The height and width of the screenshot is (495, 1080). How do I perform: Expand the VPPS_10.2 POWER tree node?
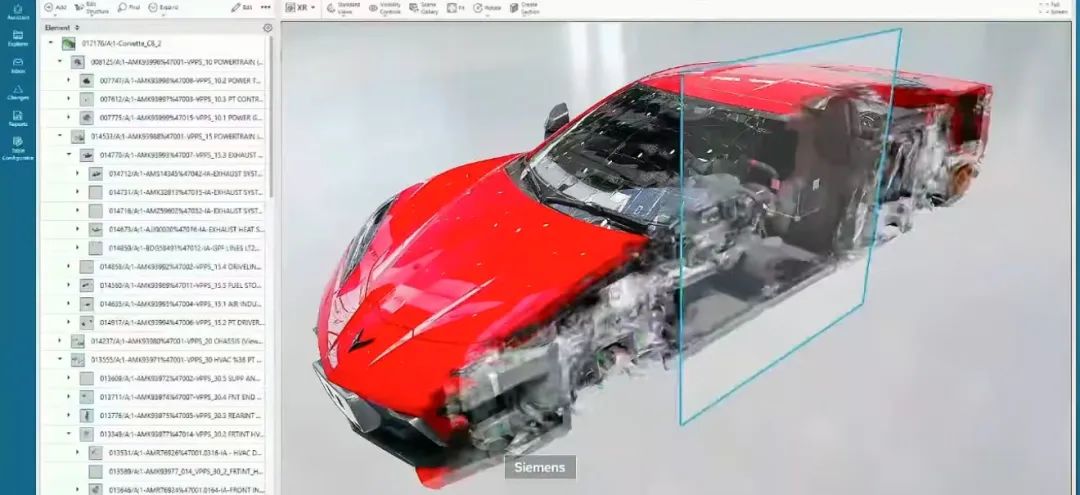click(68, 81)
